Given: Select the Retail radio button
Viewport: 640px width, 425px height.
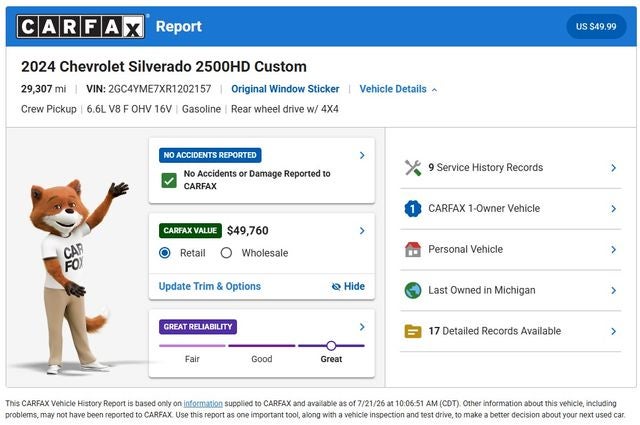Looking at the screenshot, I should [x=164, y=253].
